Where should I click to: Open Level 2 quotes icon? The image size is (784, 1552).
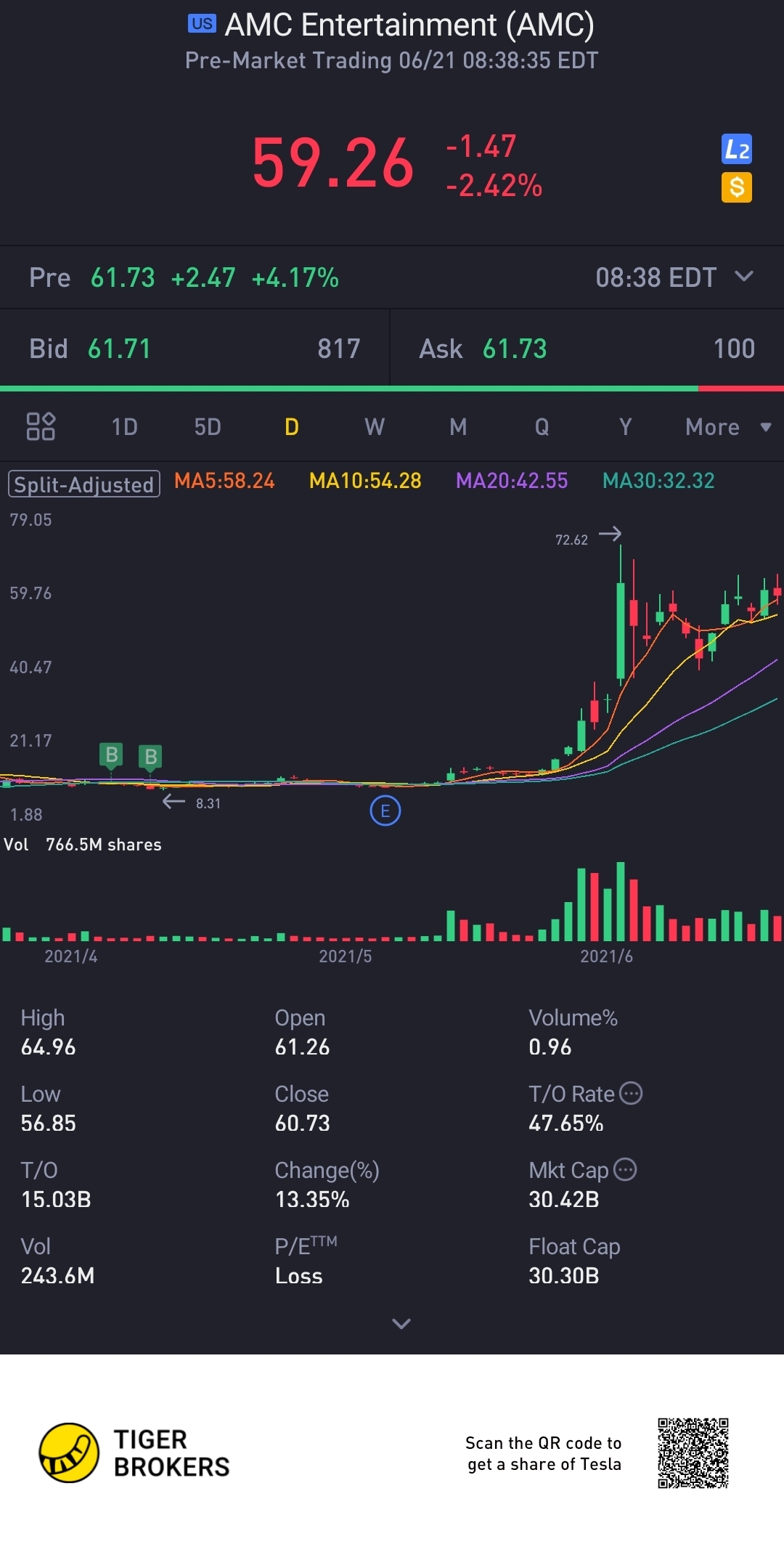coord(737,149)
